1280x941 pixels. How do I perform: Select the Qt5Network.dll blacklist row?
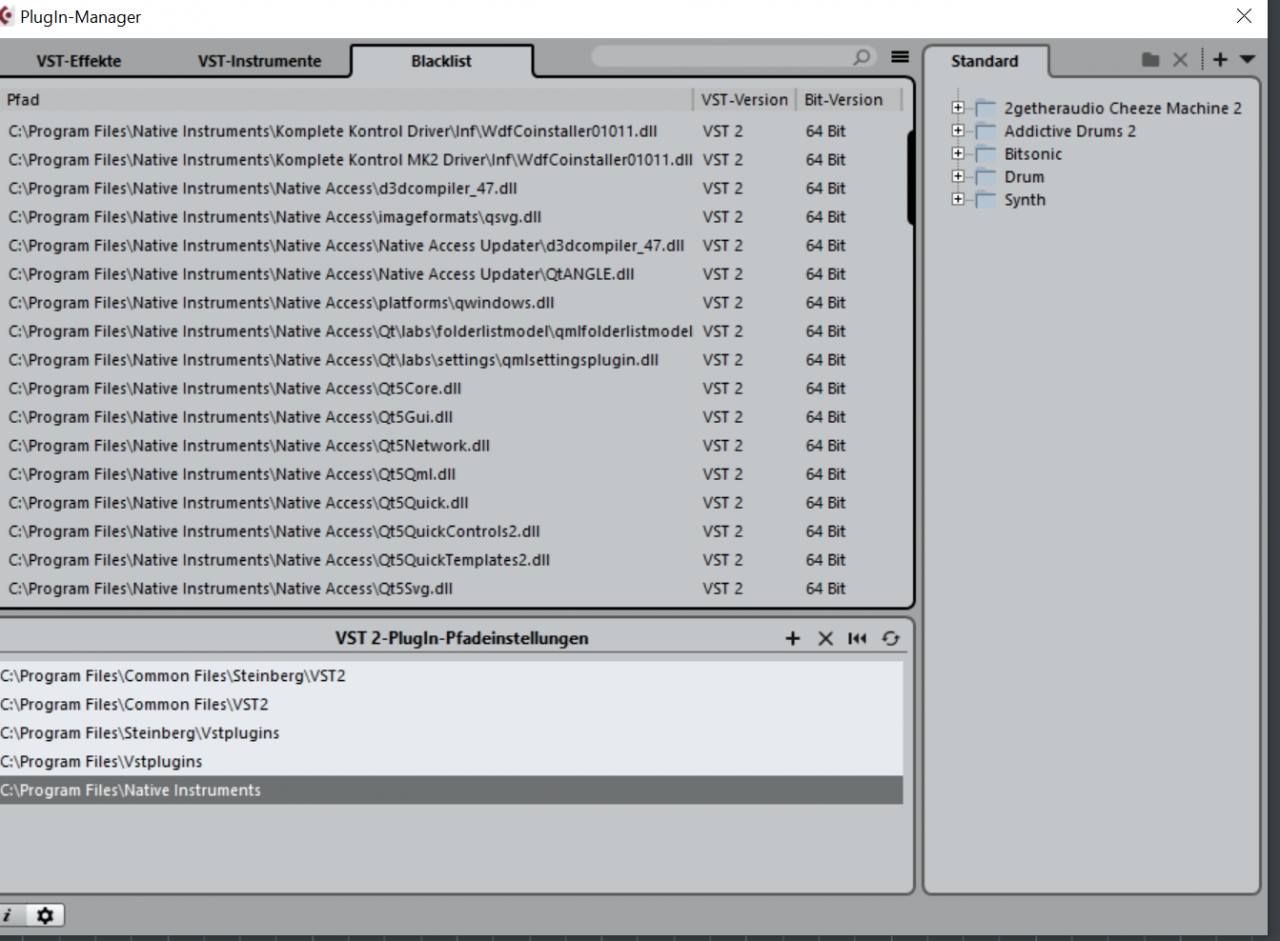(x=451, y=446)
